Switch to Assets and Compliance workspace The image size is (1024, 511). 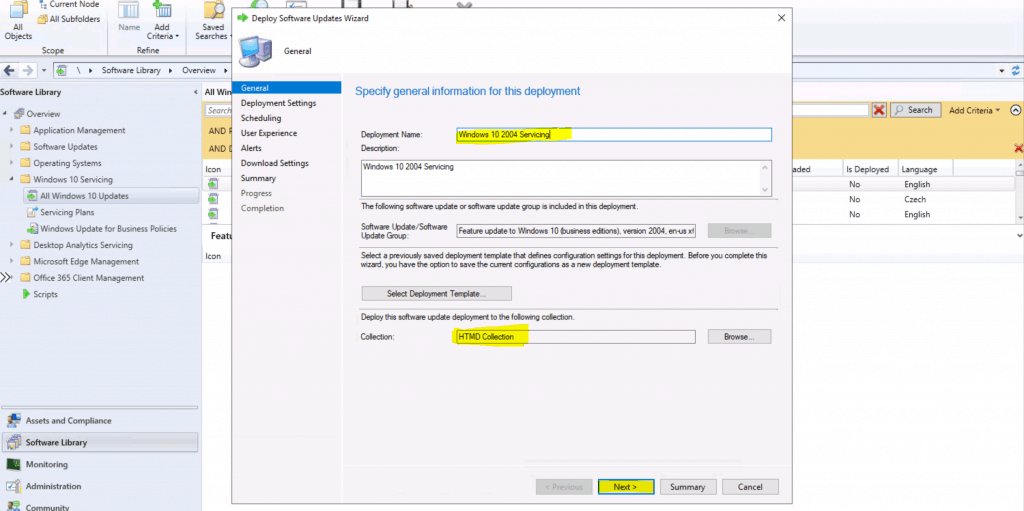coord(99,421)
